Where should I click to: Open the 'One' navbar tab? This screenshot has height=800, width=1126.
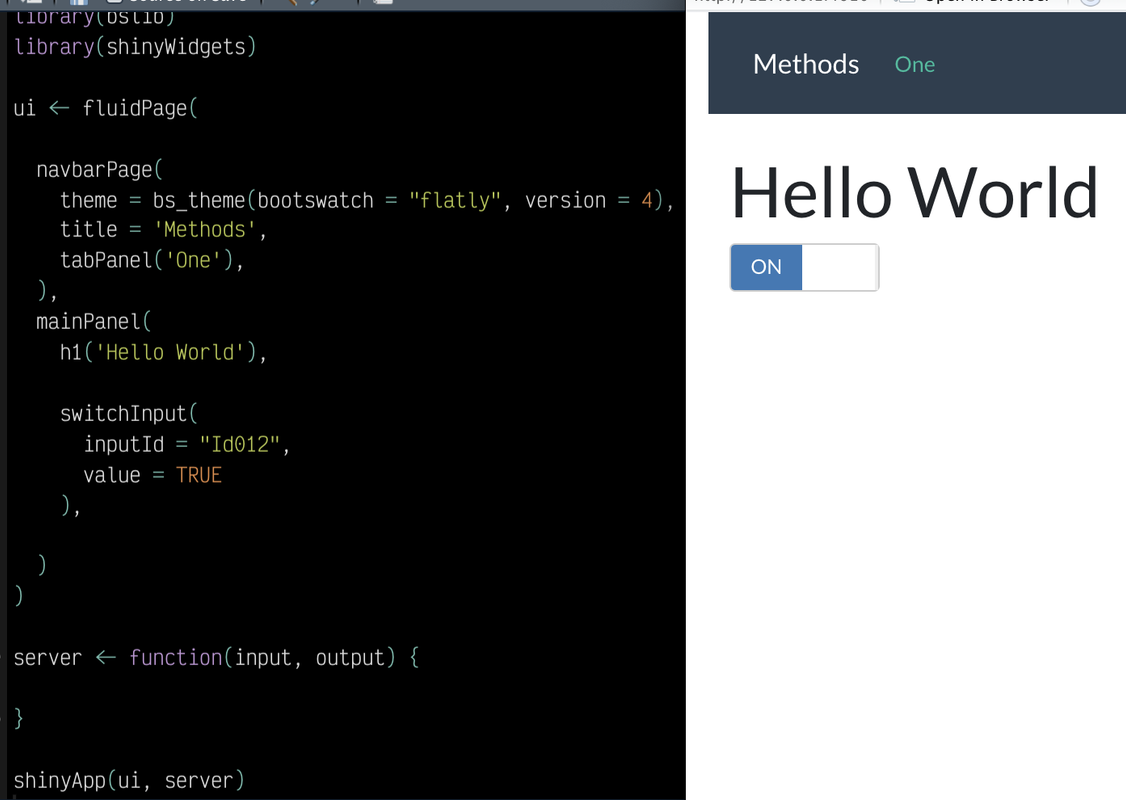pos(915,65)
